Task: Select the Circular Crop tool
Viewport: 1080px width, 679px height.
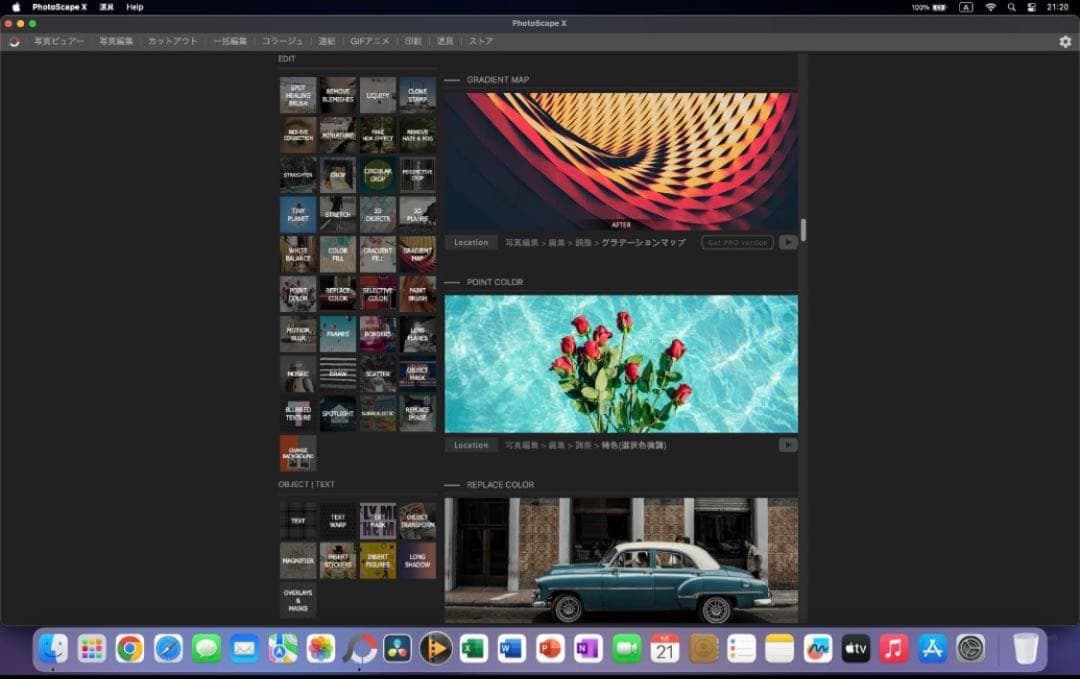Action: click(377, 175)
